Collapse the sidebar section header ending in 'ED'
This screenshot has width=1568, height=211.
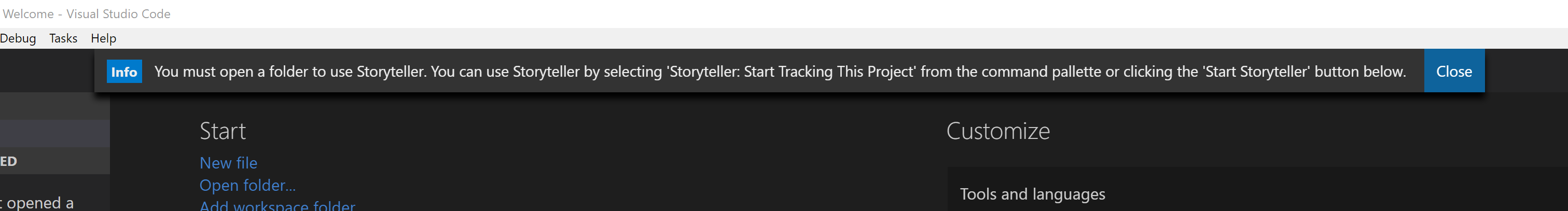[55, 161]
